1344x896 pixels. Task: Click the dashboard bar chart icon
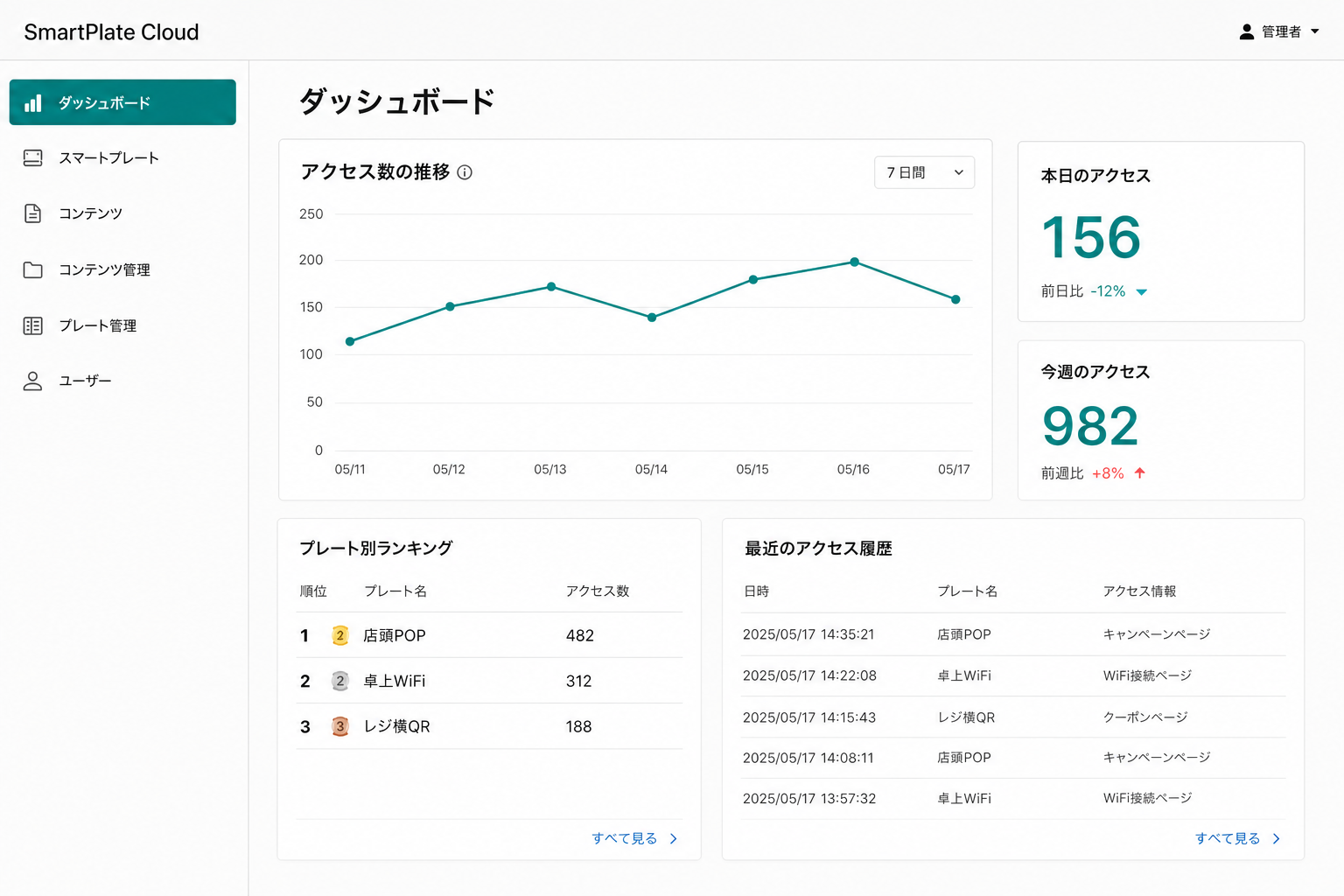(x=33, y=103)
